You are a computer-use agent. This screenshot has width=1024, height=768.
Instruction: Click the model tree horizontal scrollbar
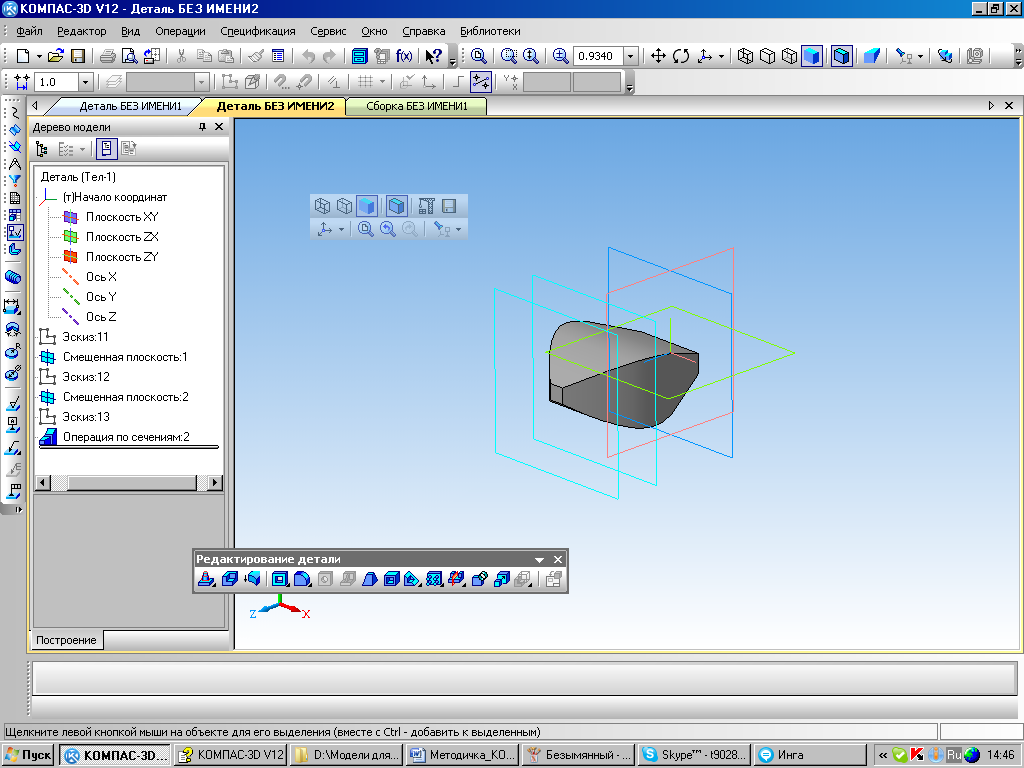(129, 483)
